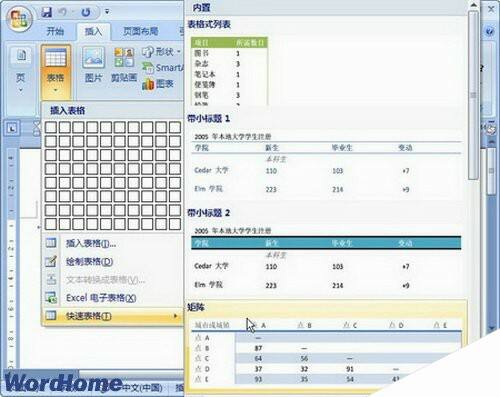Switch to the 页面布局 tab

point(140,31)
